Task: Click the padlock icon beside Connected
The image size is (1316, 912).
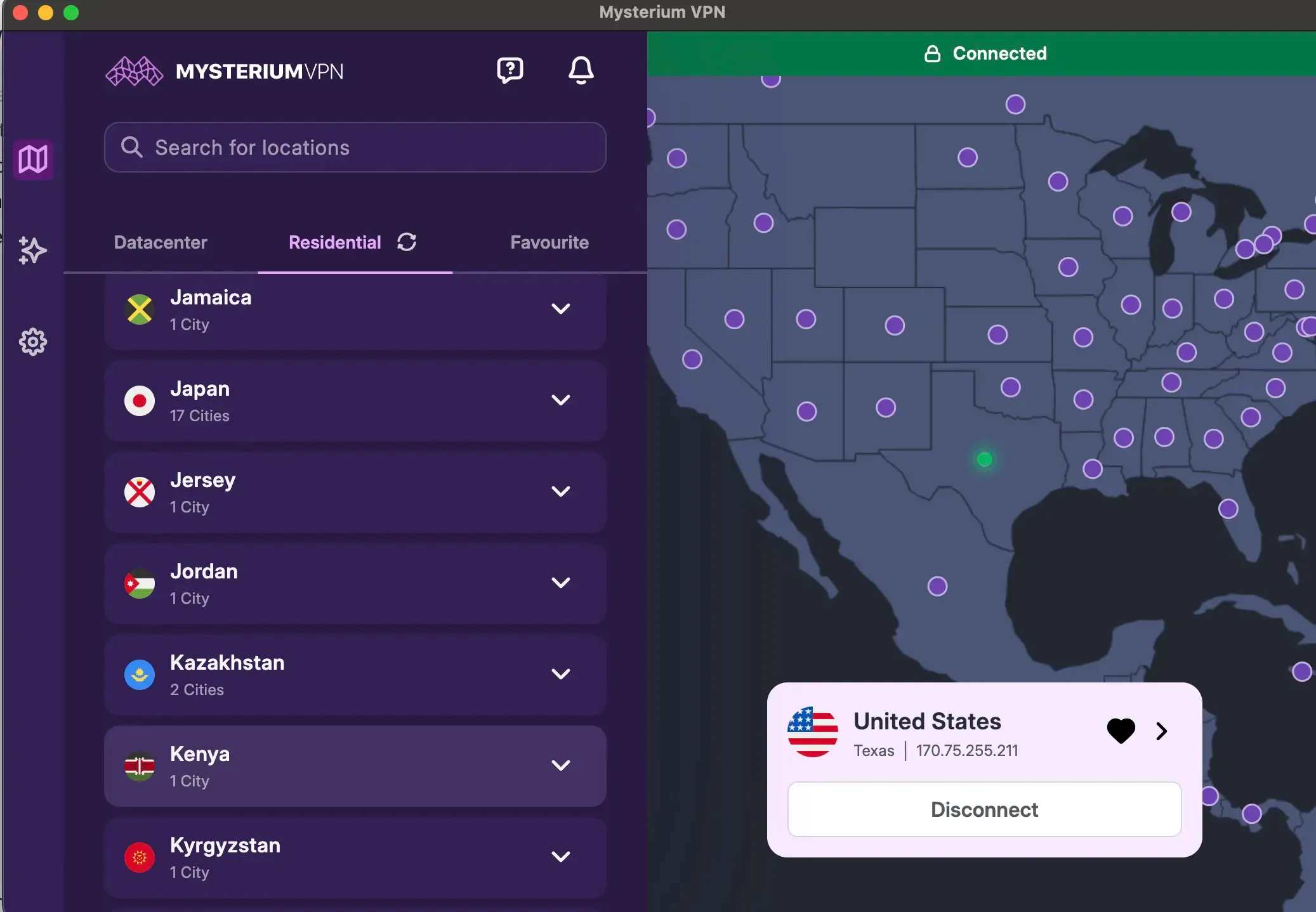Action: point(932,53)
